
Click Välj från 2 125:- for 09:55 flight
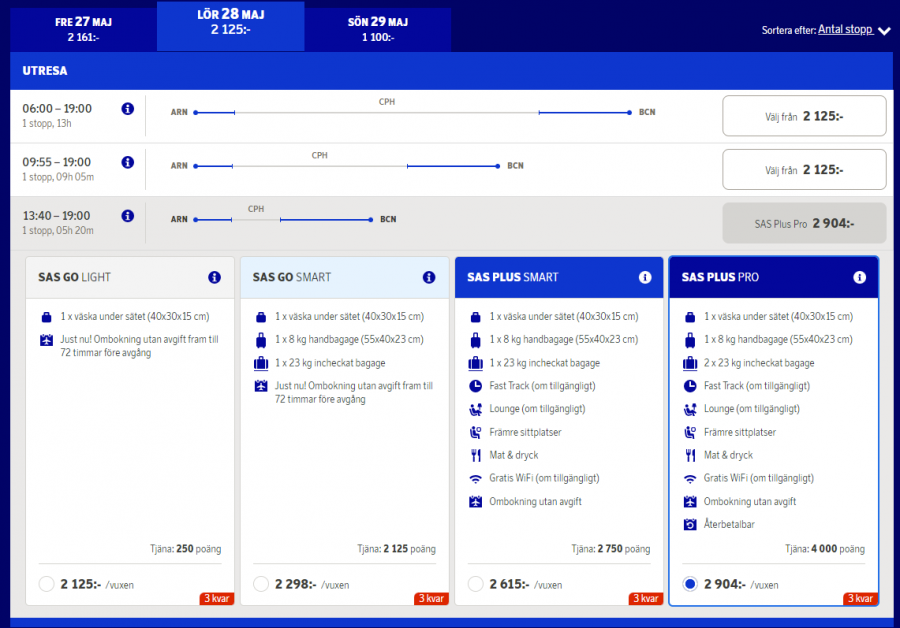804,170
